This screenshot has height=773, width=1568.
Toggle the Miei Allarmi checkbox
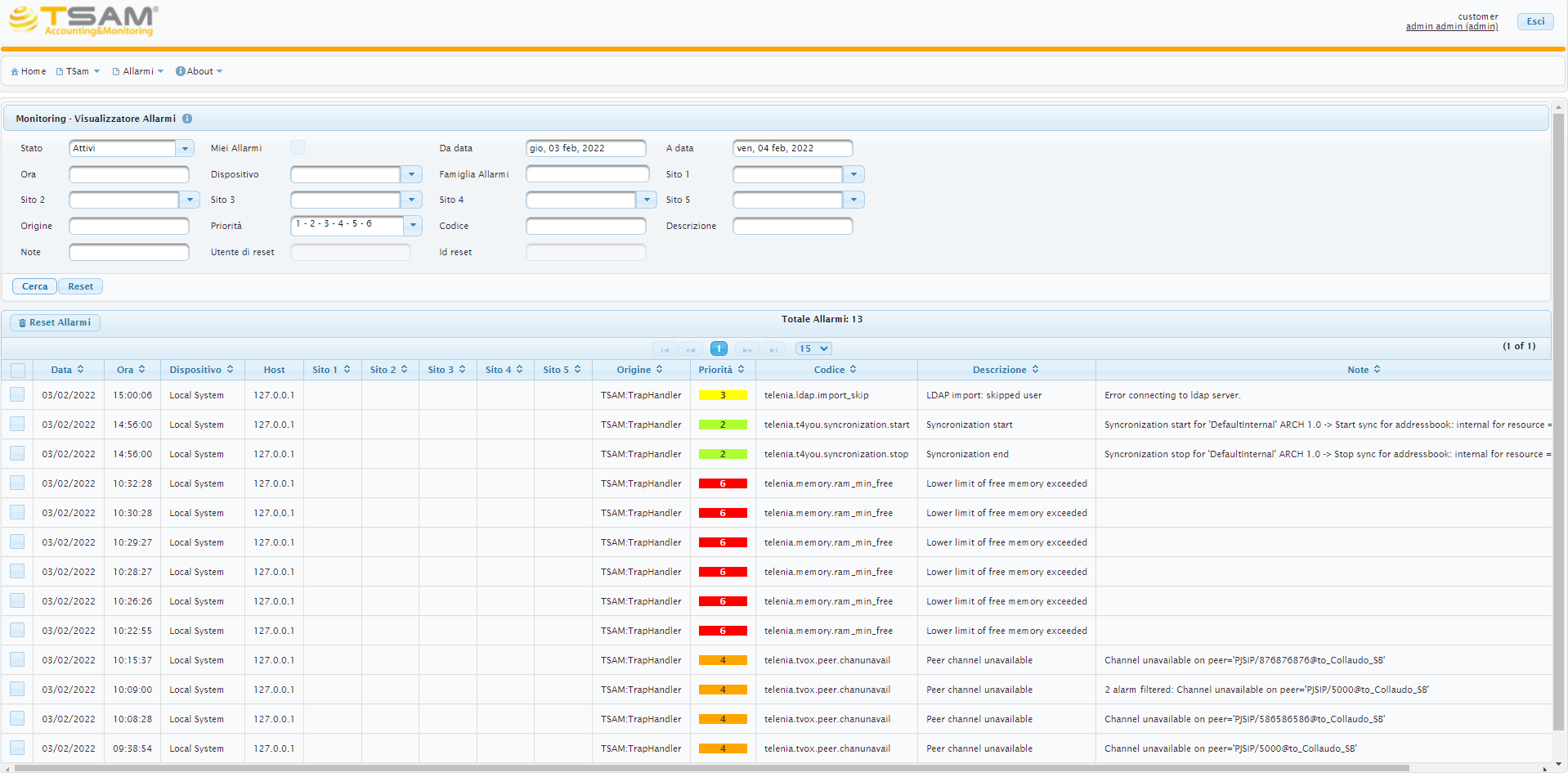click(x=298, y=147)
